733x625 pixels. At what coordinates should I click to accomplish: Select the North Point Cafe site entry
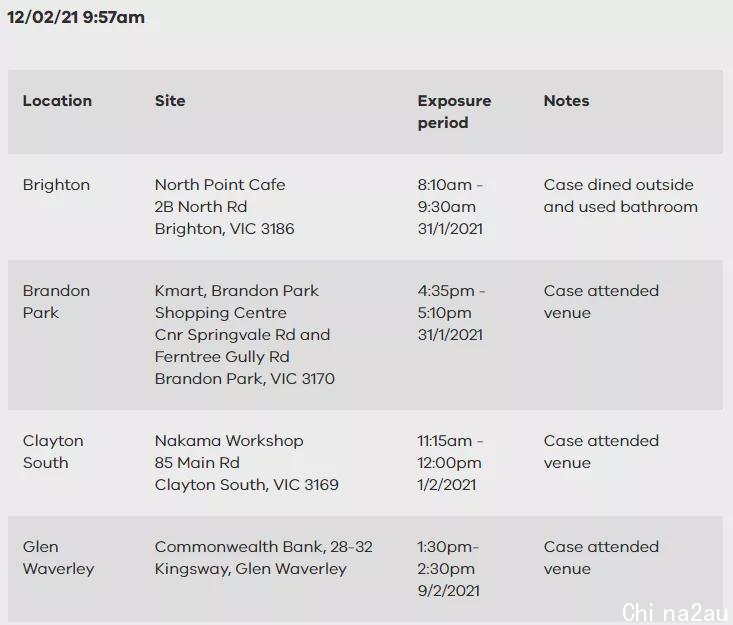point(224,207)
